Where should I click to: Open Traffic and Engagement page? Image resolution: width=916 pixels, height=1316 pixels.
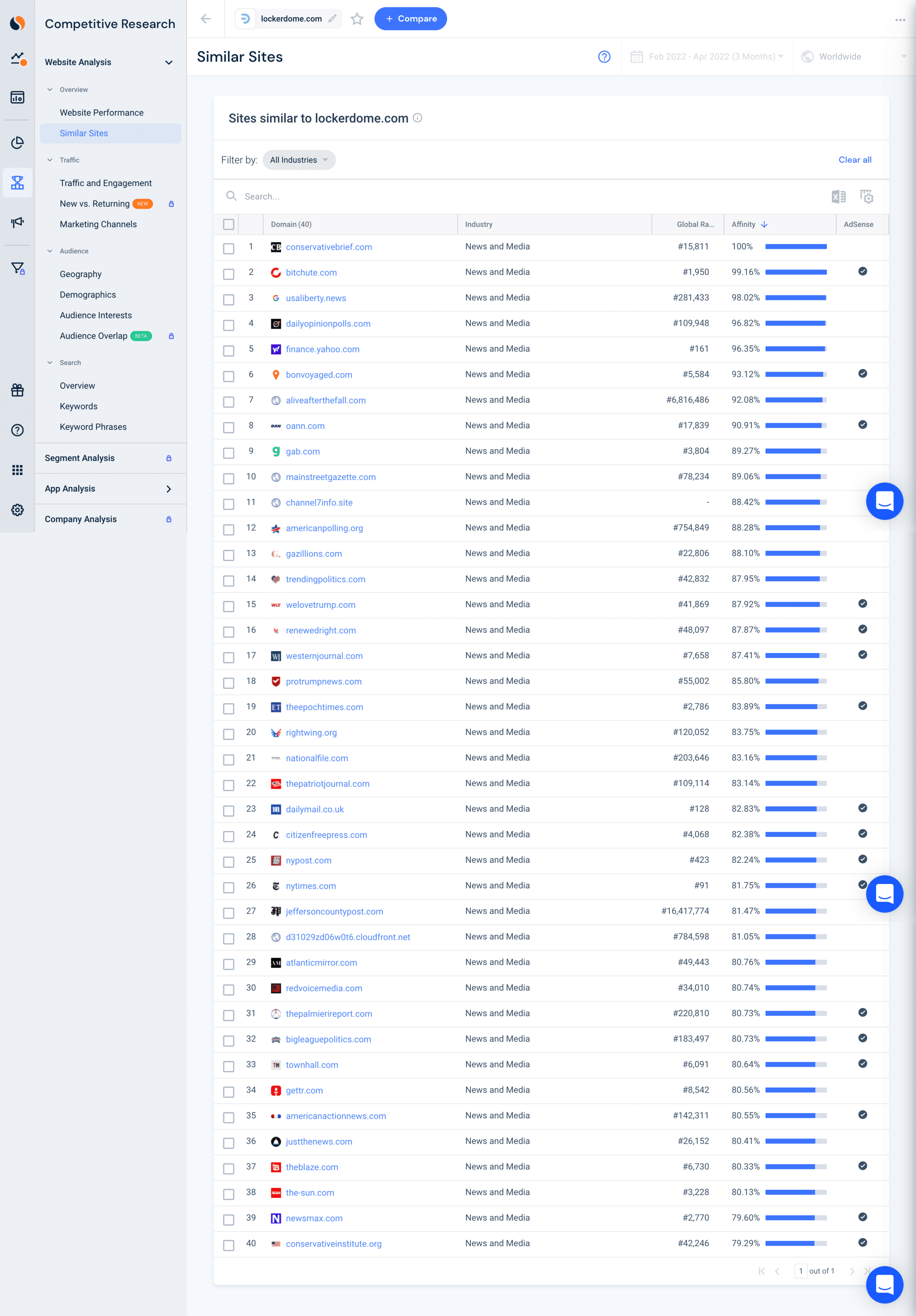[x=106, y=183]
